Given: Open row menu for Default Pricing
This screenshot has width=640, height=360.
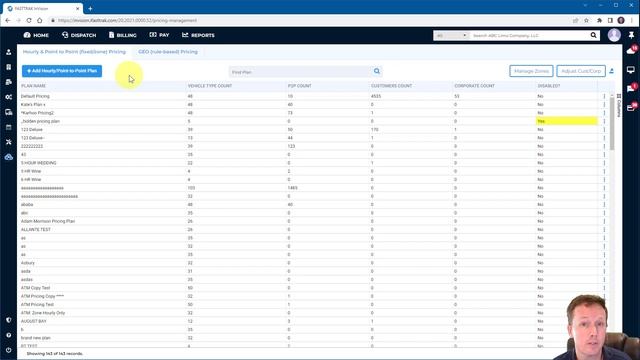Looking at the screenshot, I should (604, 96).
